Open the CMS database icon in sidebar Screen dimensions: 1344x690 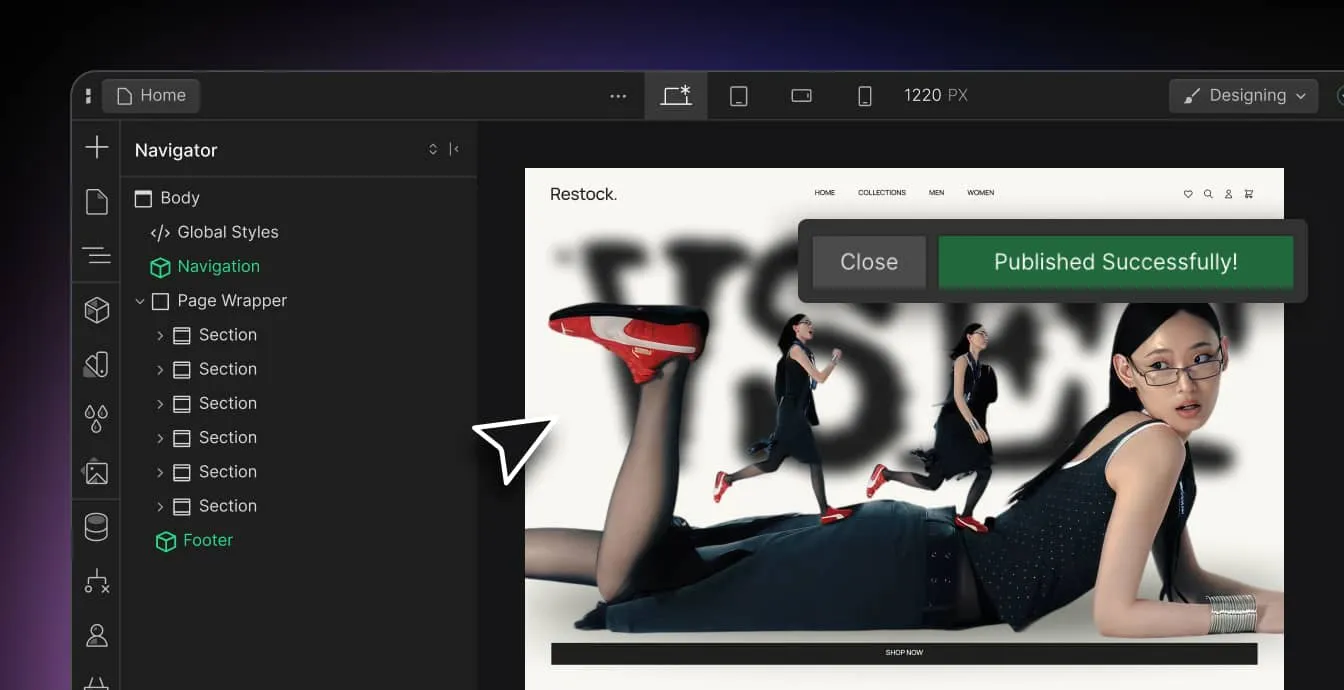(96, 527)
